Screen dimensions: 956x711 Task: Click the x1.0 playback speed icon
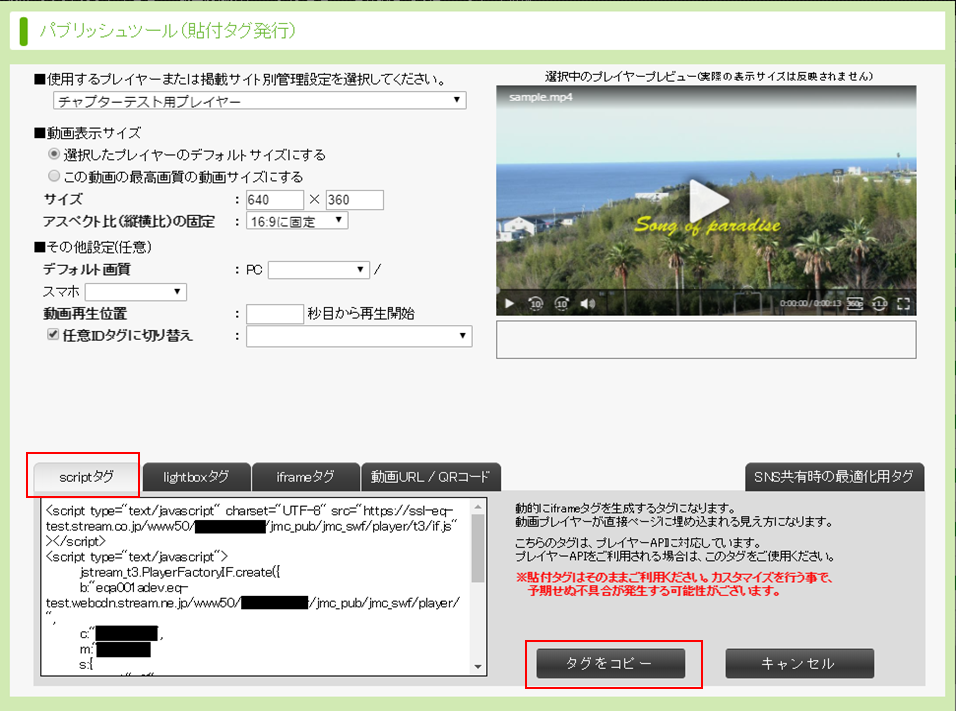879,304
